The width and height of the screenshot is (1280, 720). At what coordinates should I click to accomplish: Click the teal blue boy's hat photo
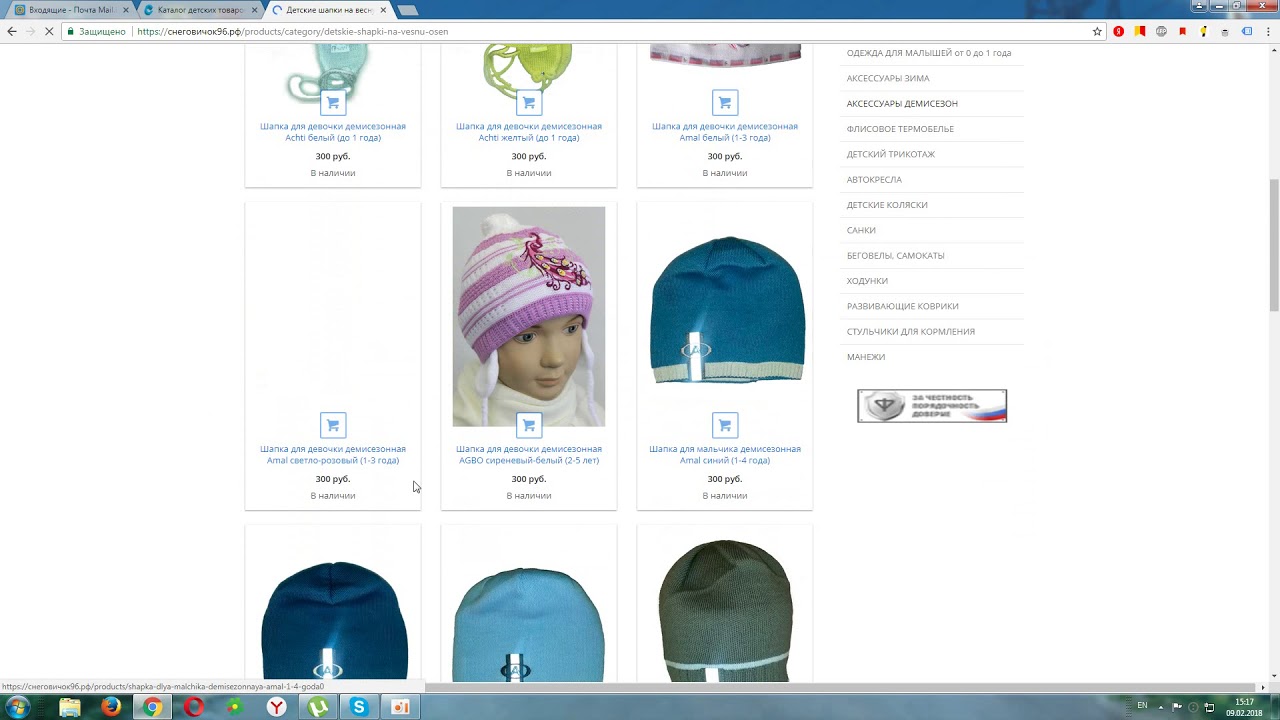point(727,310)
